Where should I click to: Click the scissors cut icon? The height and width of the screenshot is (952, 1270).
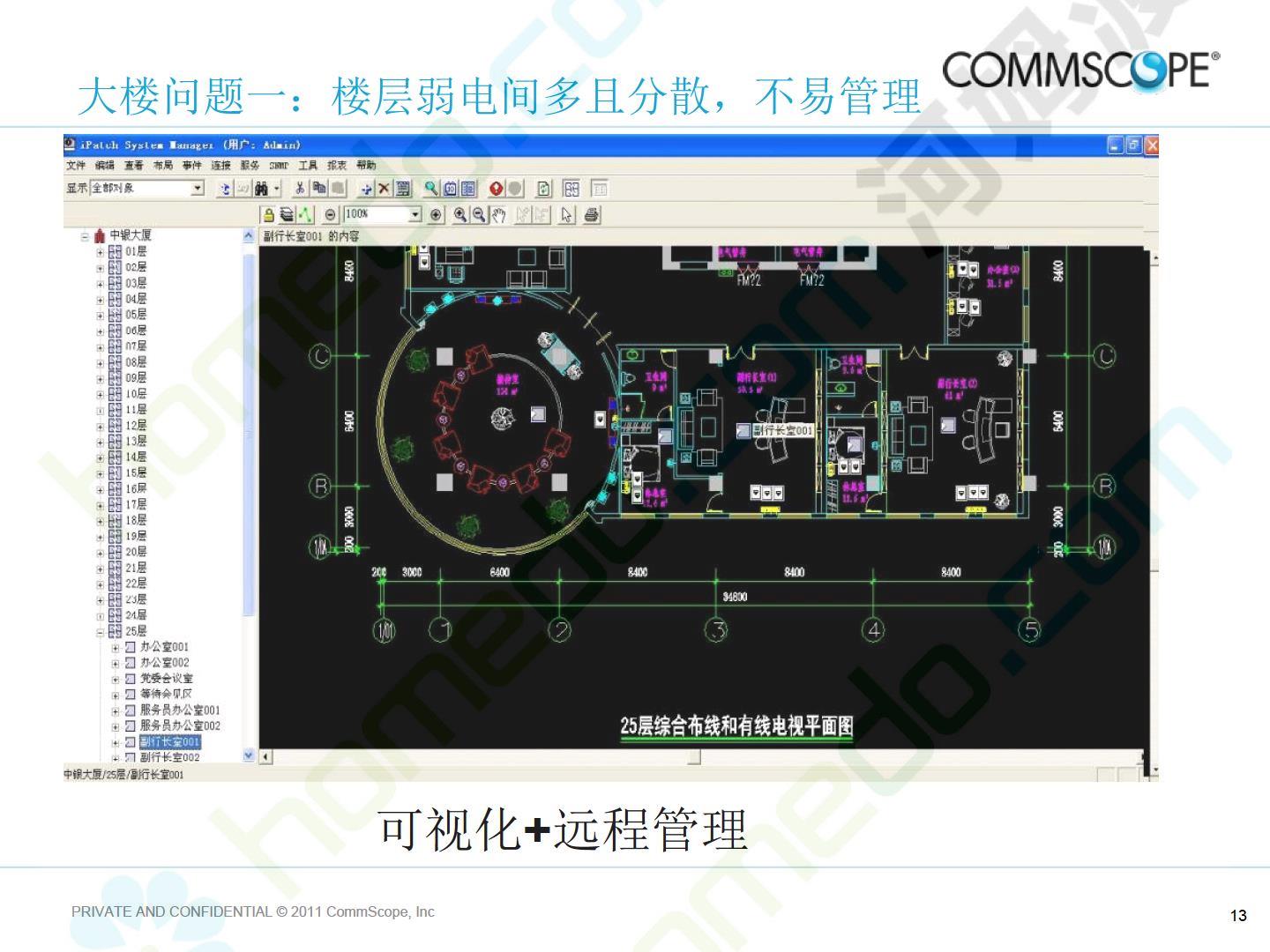click(300, 189)
